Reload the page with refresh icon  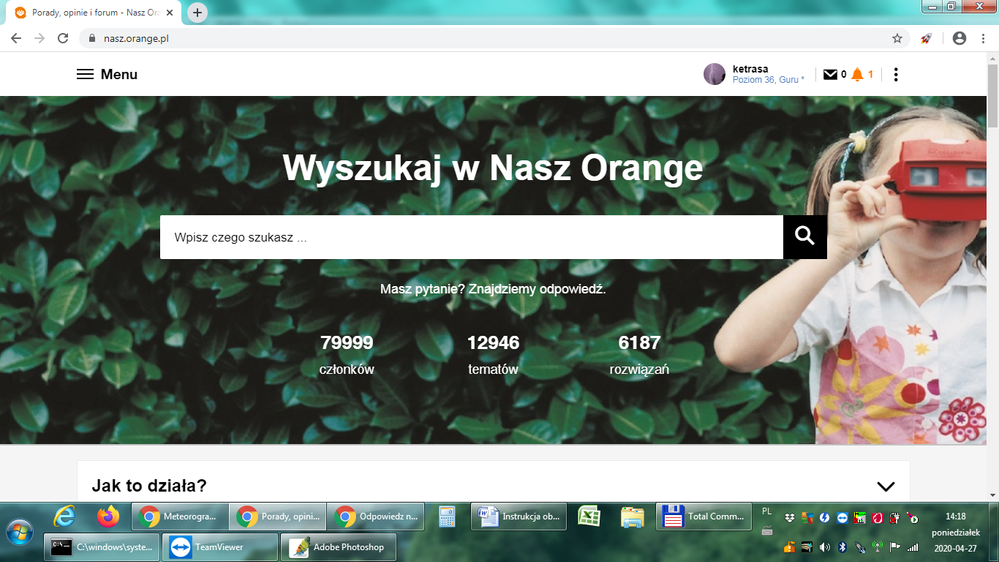click(x=62, y=38)
